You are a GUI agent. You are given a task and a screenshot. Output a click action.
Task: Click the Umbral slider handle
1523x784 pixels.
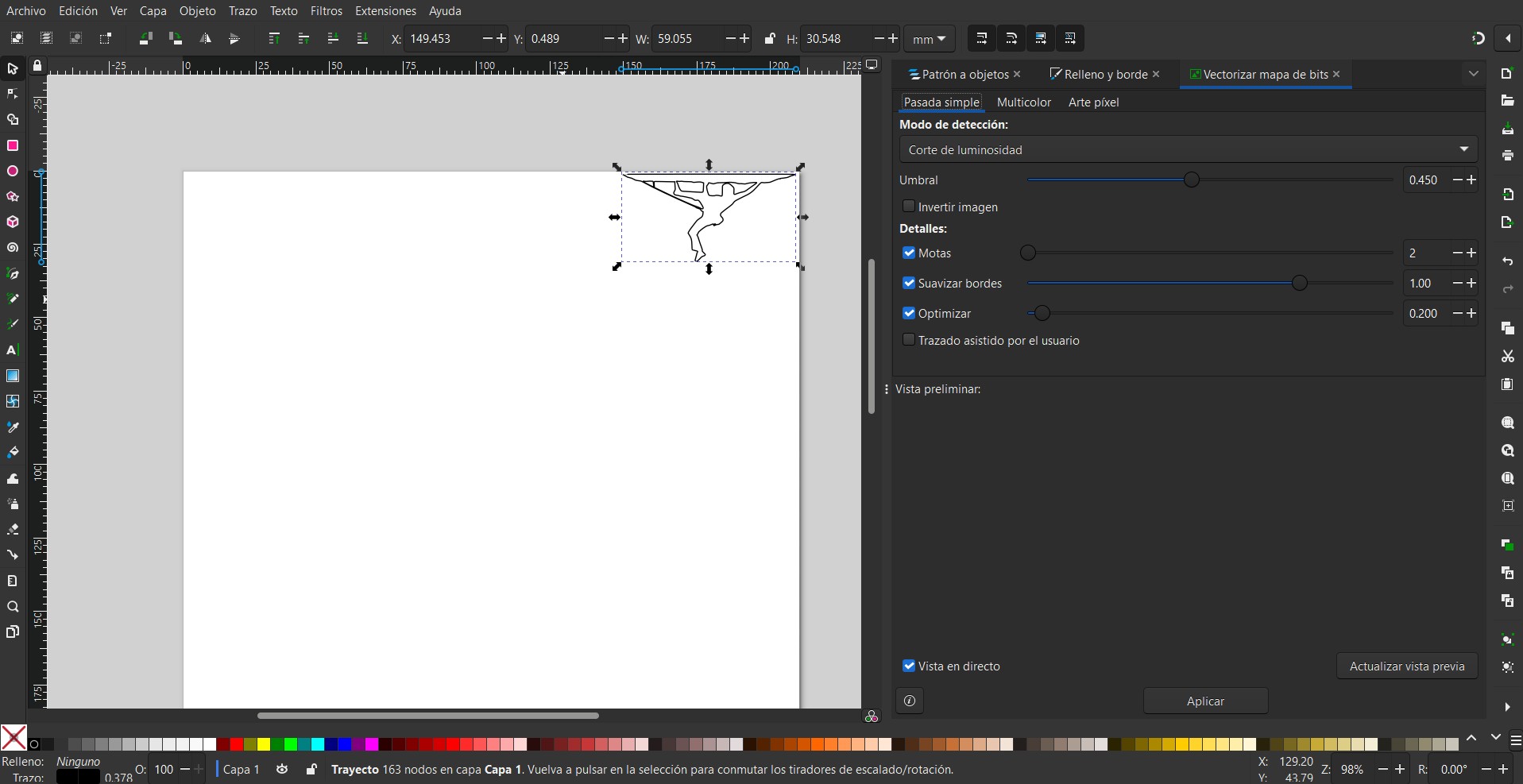(x=1191, y=180)
